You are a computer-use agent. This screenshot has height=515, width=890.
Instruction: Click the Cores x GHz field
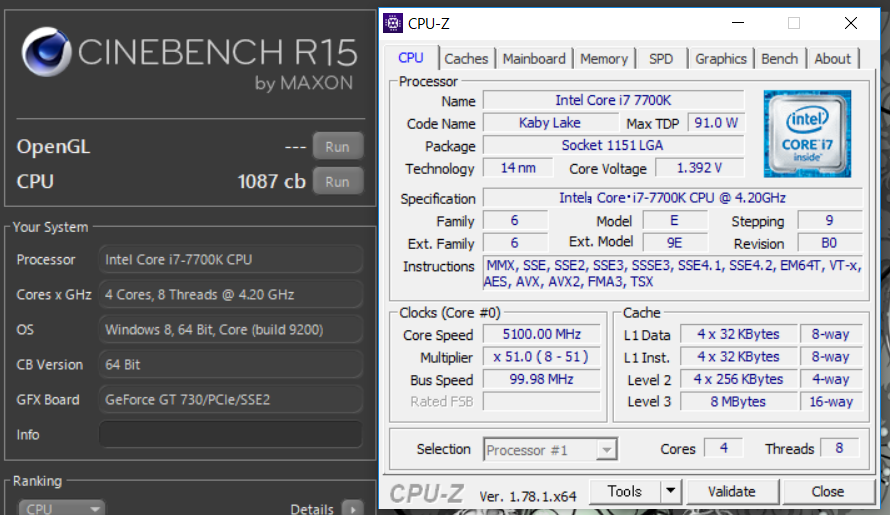(231, 295)
